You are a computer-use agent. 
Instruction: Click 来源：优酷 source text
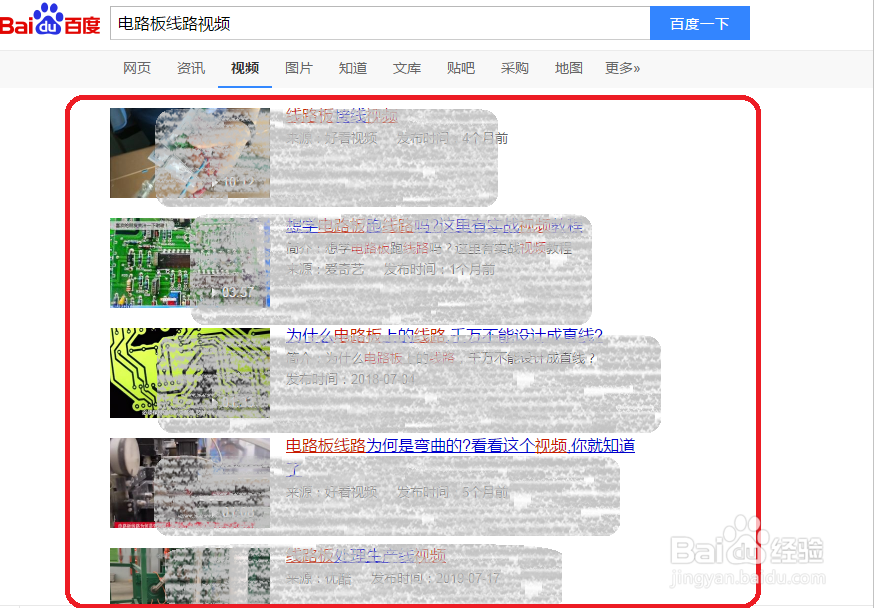319,578
